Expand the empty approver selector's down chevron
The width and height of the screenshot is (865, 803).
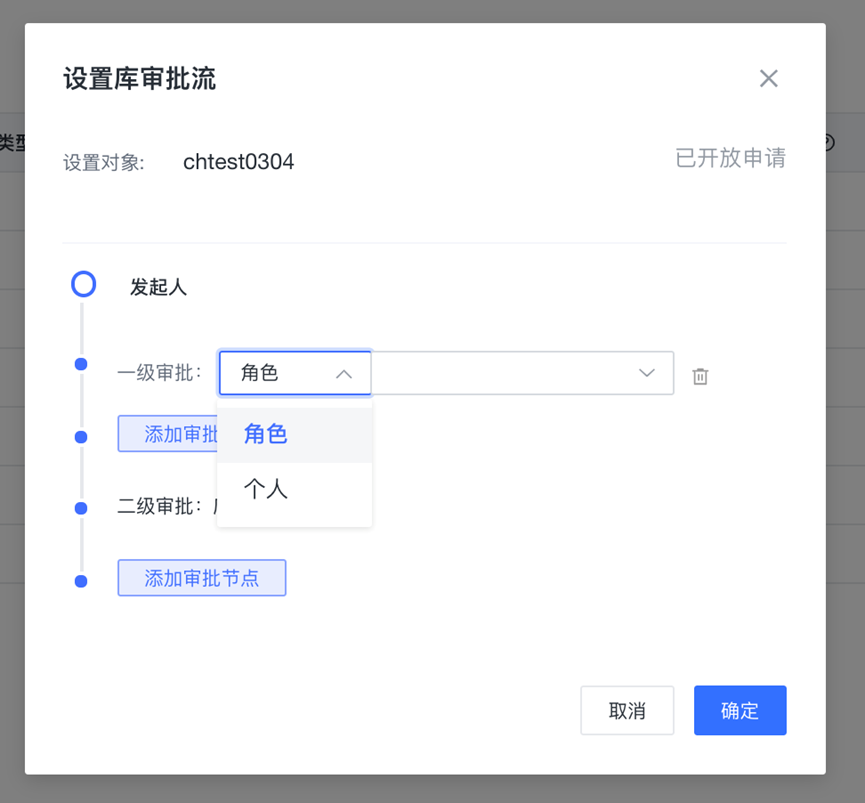pos(647,373)
